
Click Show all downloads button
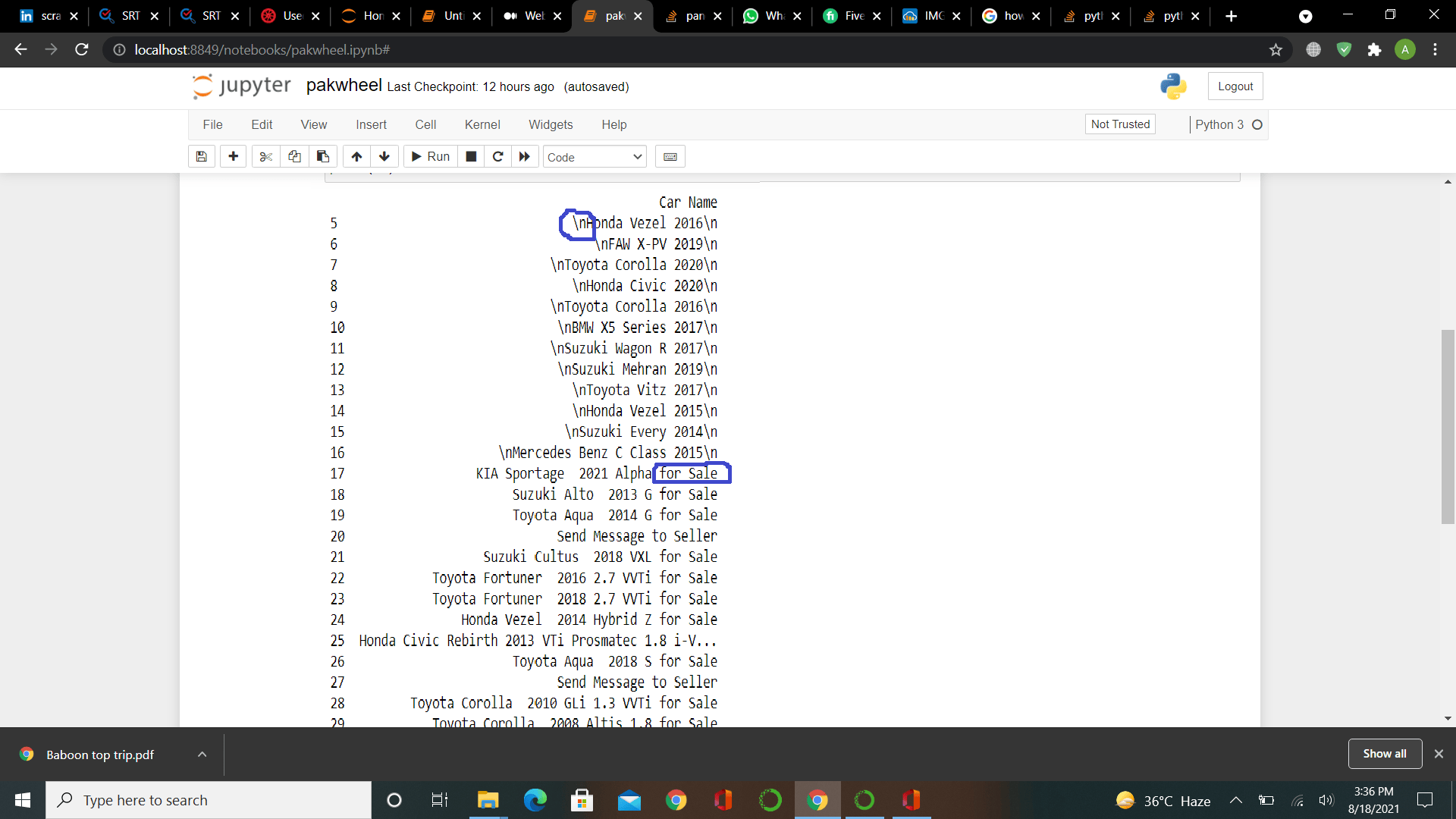tap(1385, 754)
